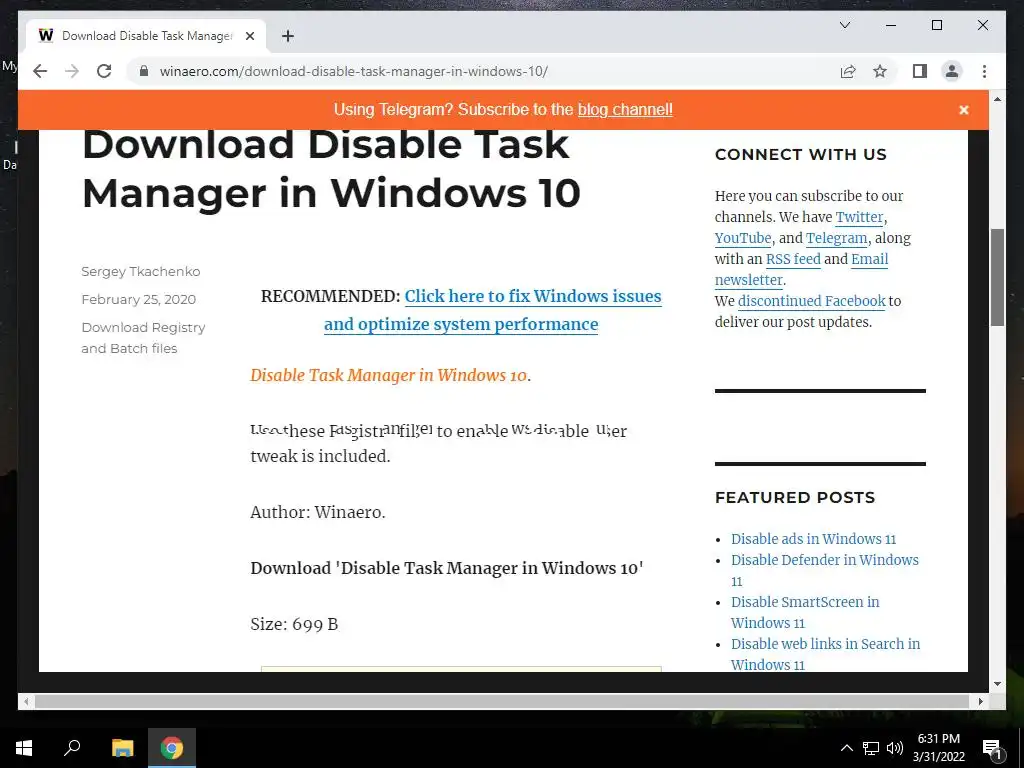This screenshot has height=768, width=1024.
Task: Dismiss the orange Telegram banner
Action: tap(963, 110)
